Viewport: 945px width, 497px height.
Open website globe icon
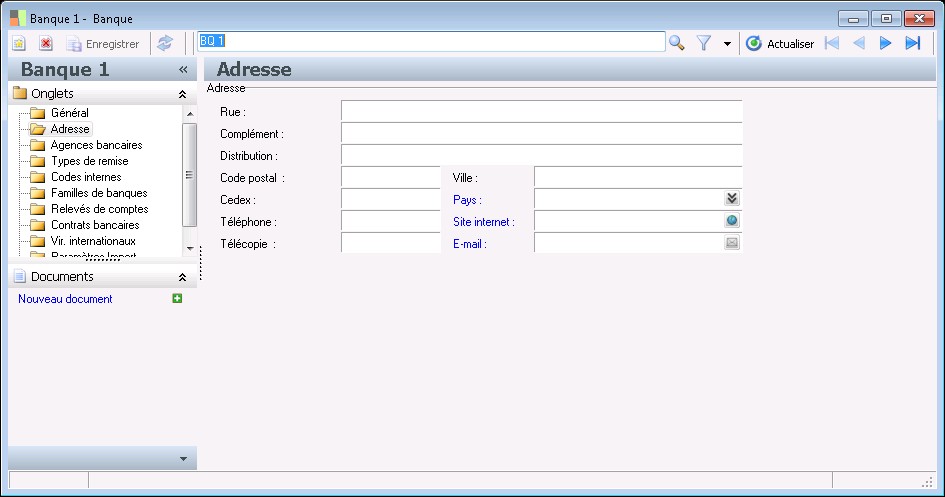(x=732, y=220)
